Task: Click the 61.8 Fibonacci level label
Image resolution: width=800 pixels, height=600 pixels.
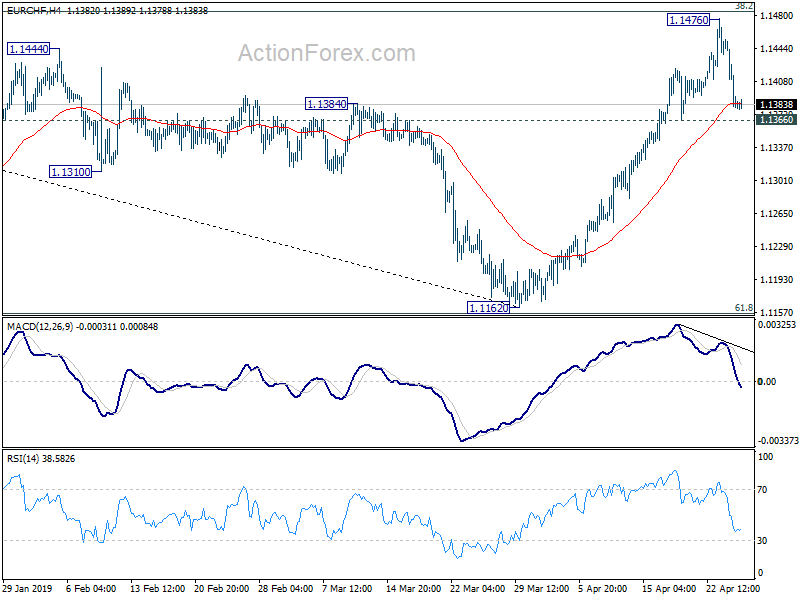Action: tap(744, 308)
